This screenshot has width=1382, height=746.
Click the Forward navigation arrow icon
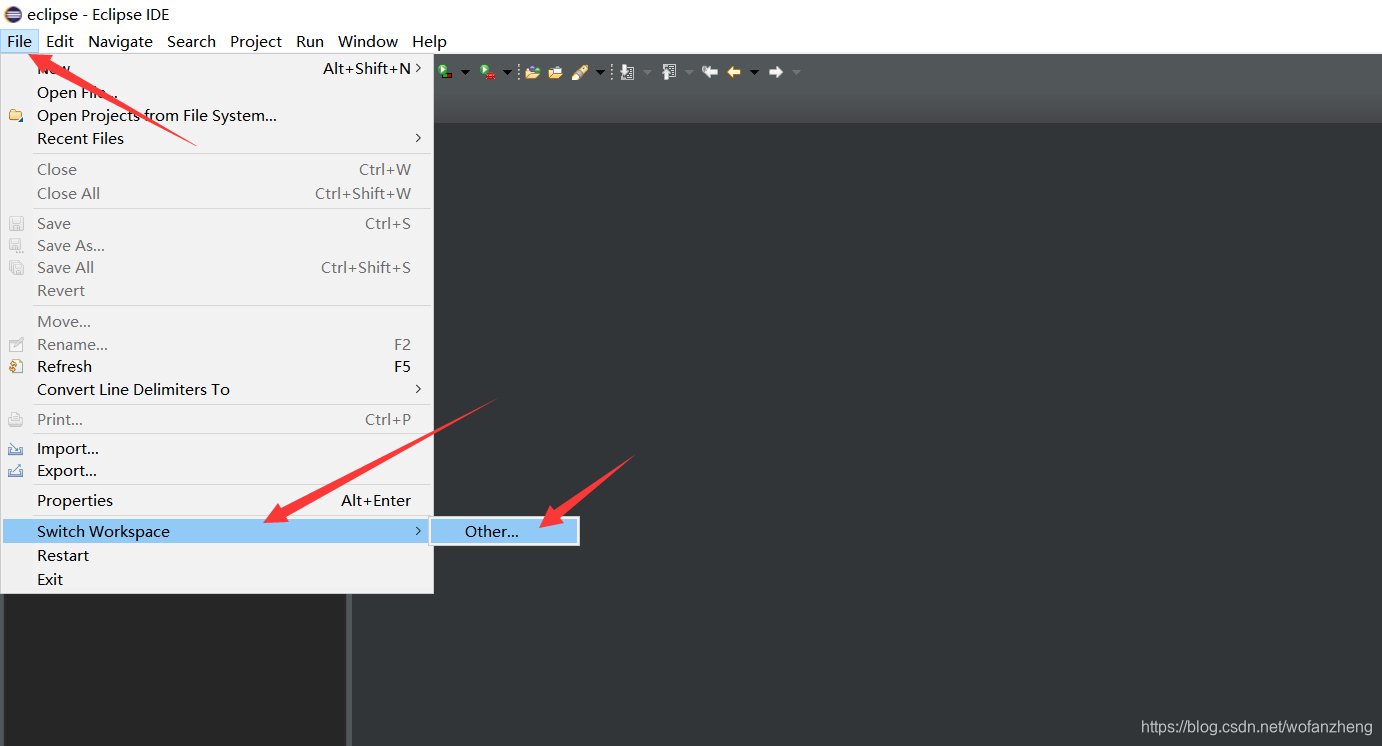tap(776, 72)
